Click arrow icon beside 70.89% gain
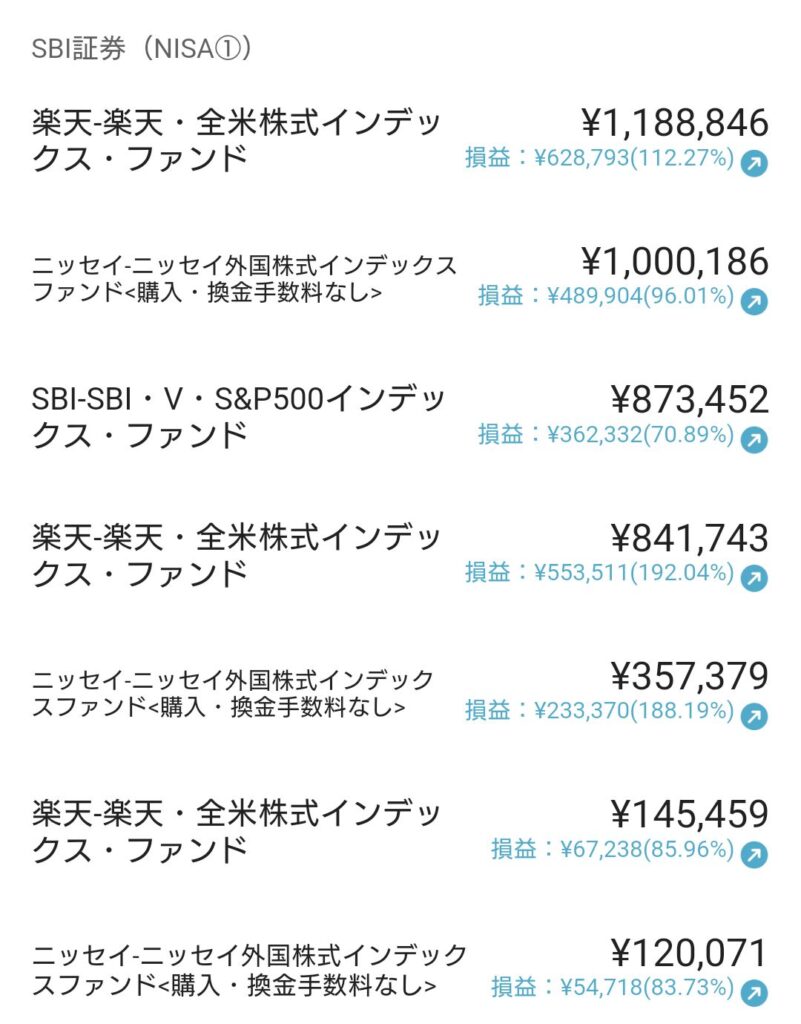The width and height of the screenshot is (801, 1024). (754, 440)
